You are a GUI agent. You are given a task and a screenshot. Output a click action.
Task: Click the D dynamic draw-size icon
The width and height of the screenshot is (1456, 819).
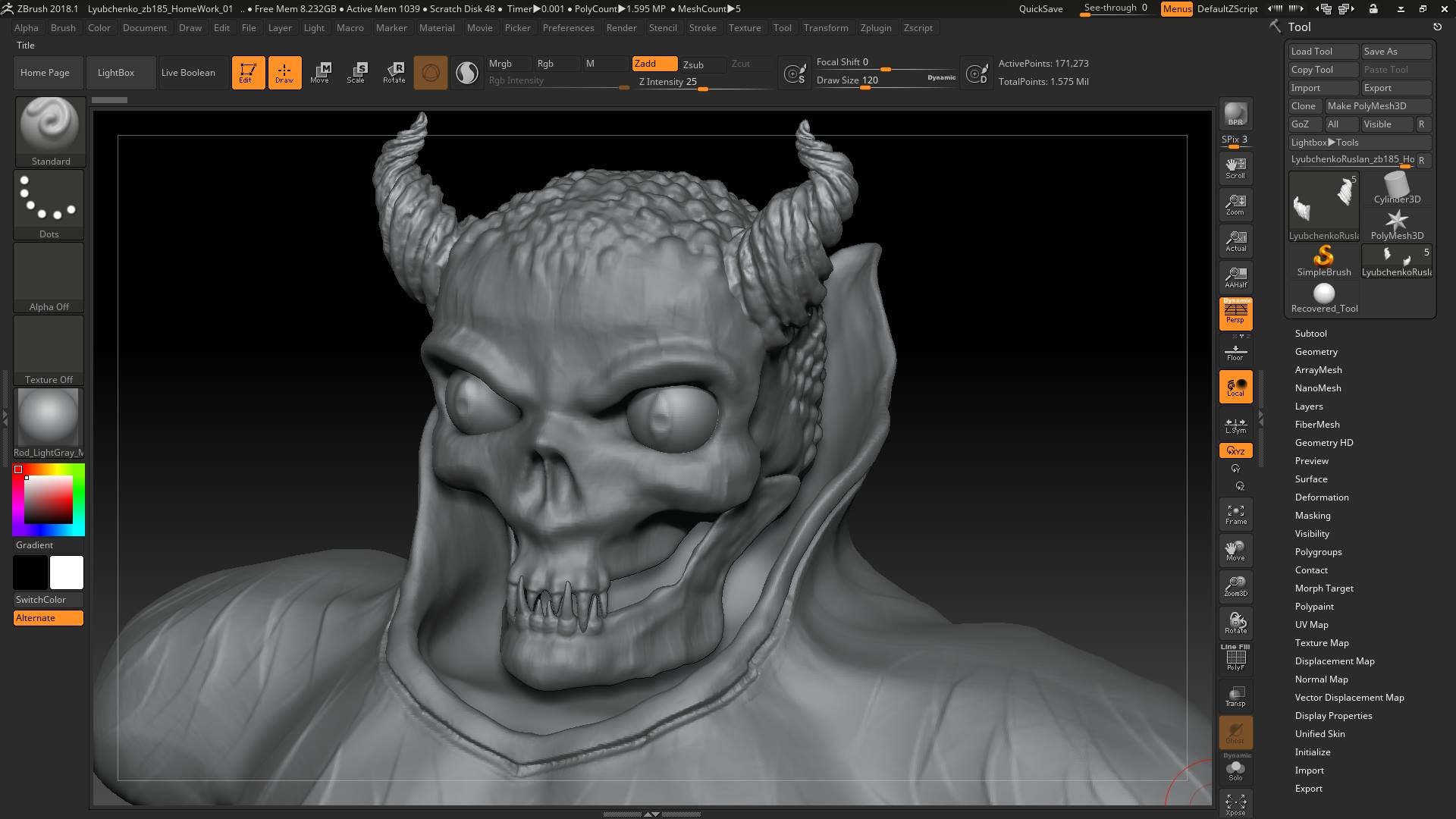pyautogui.click(x=977, y=73)
